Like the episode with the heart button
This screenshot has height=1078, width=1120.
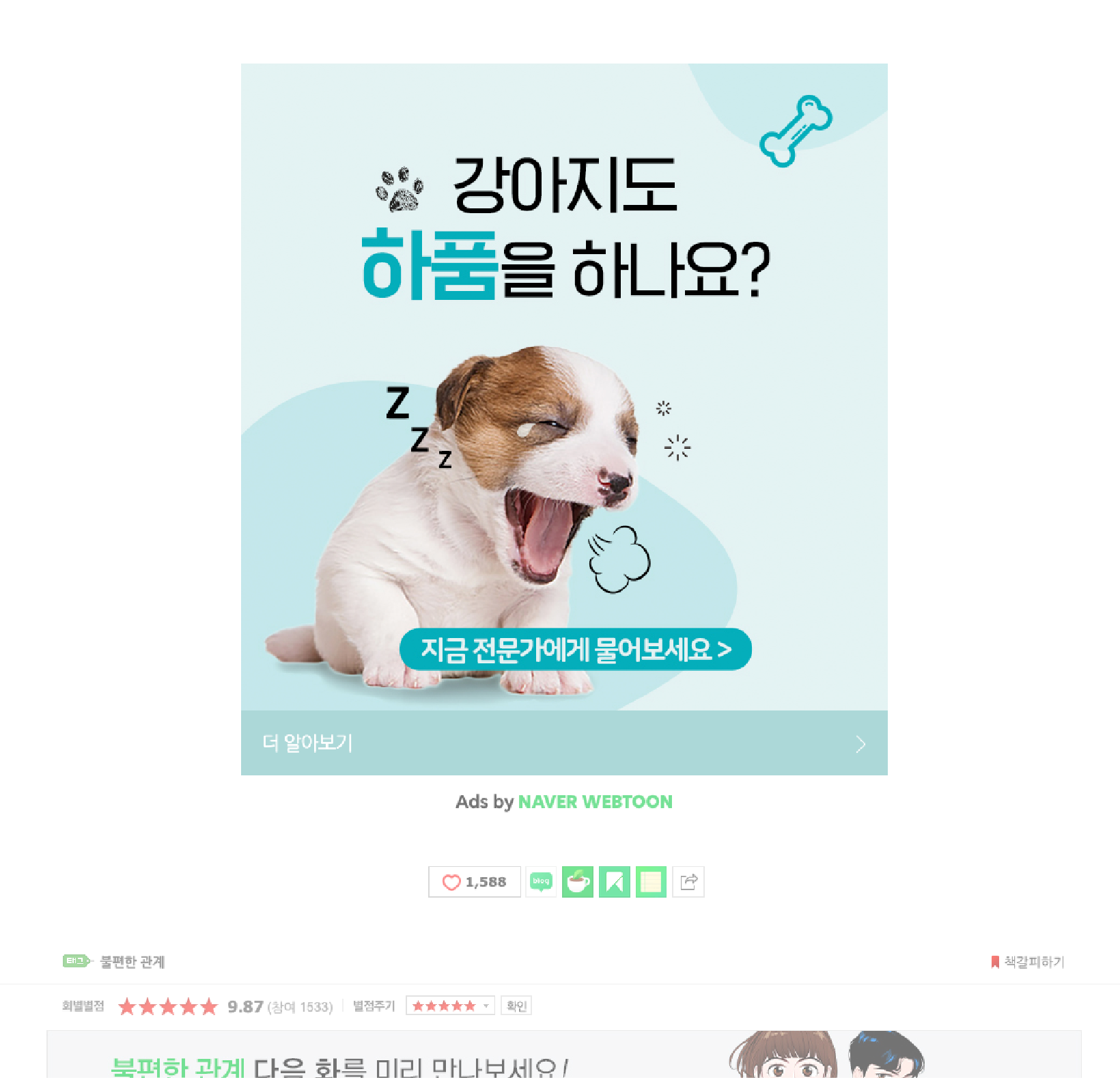click(x=475, y=882)
